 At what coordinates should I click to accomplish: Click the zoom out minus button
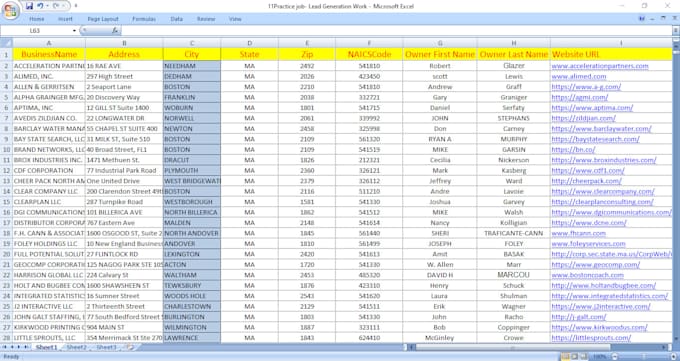tap(614, 357)
